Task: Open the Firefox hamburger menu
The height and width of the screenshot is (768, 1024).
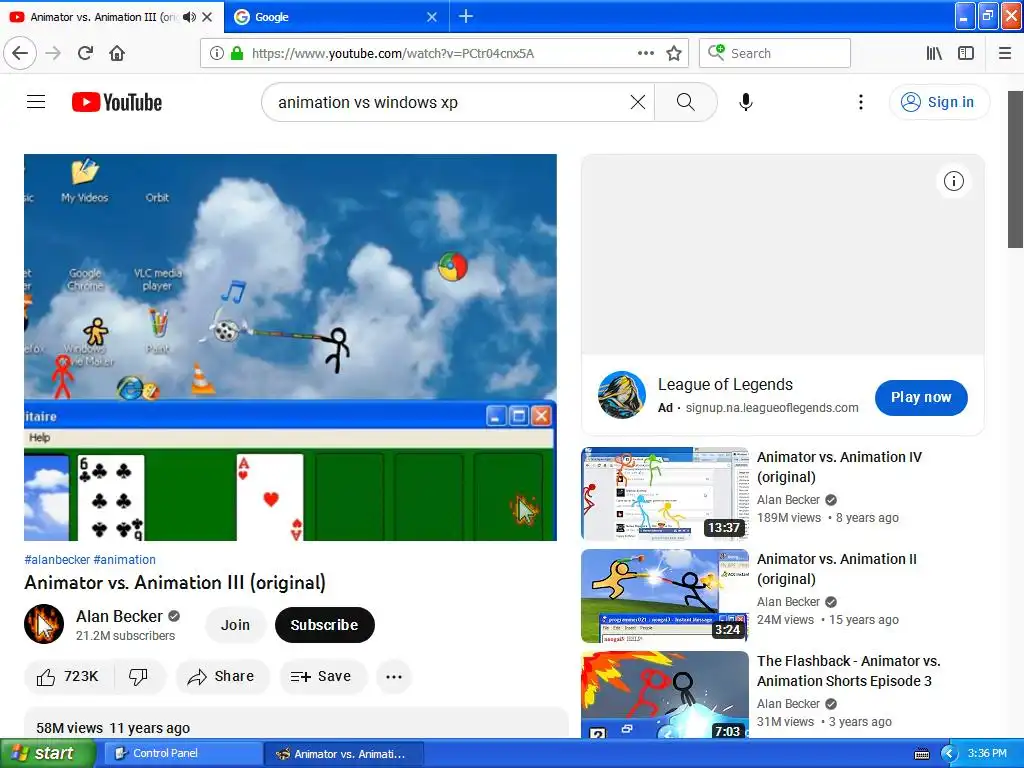Action: click(1005, 53)
